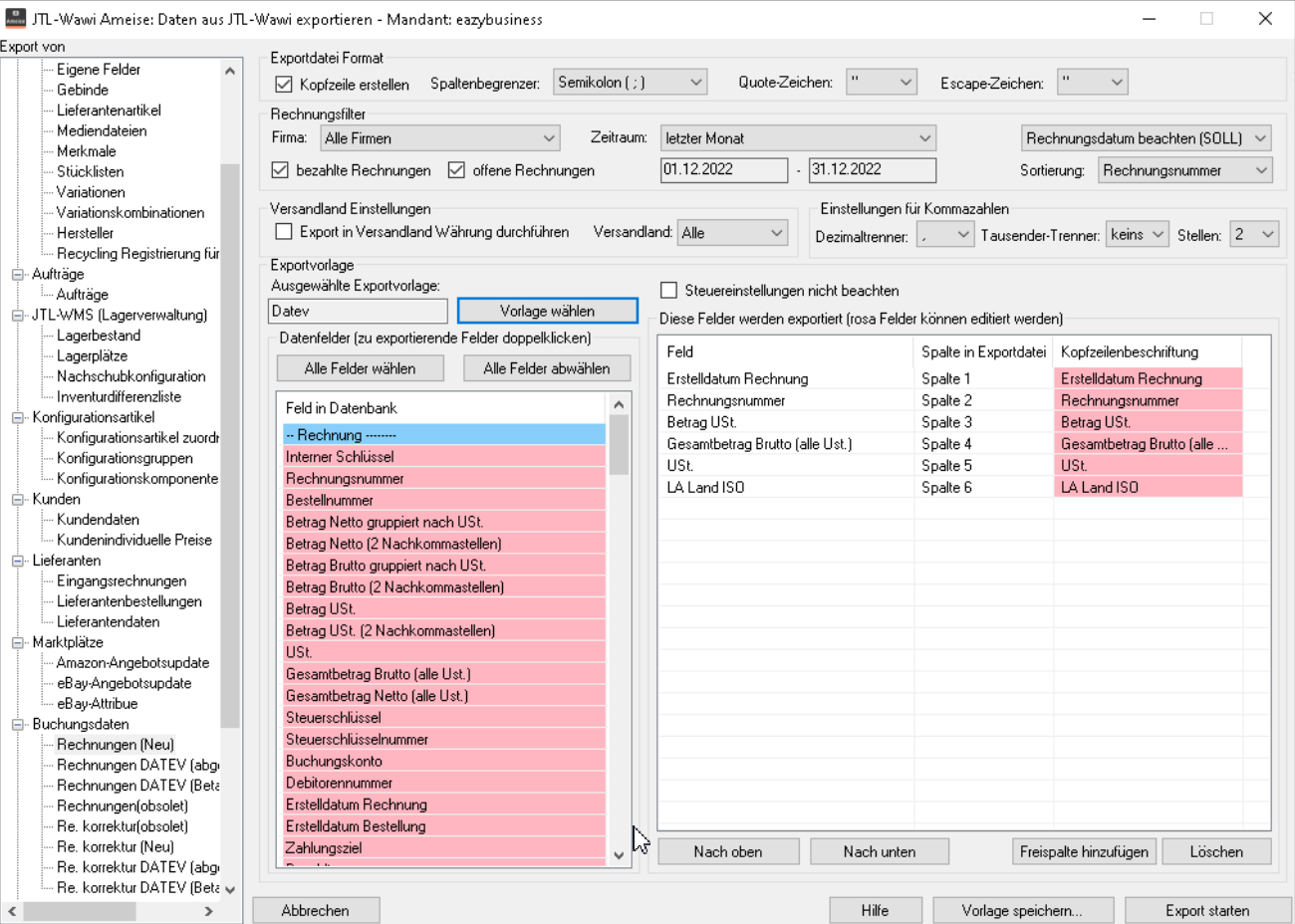
Task: Click the start date field 01.12.2022
Action: [x=723, y=170]
